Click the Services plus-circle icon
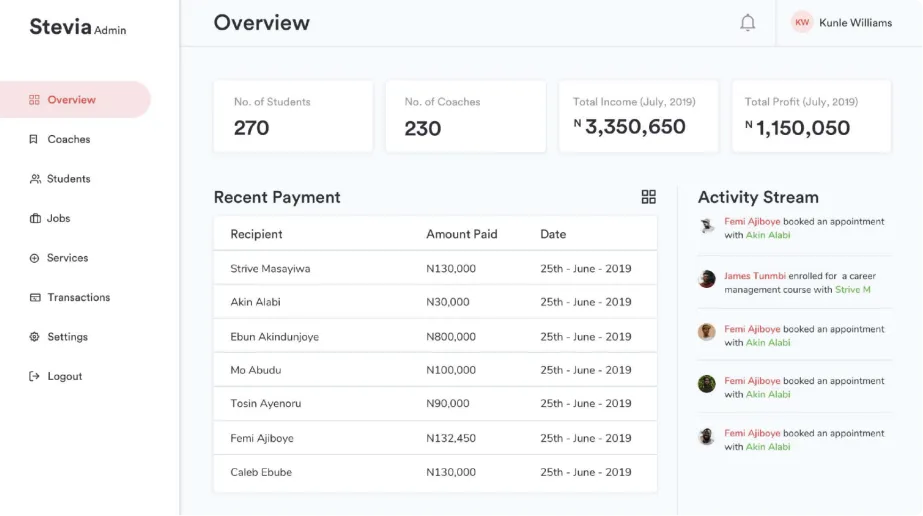This screenshot has height=516, width=923. click(x=34, y=258)
